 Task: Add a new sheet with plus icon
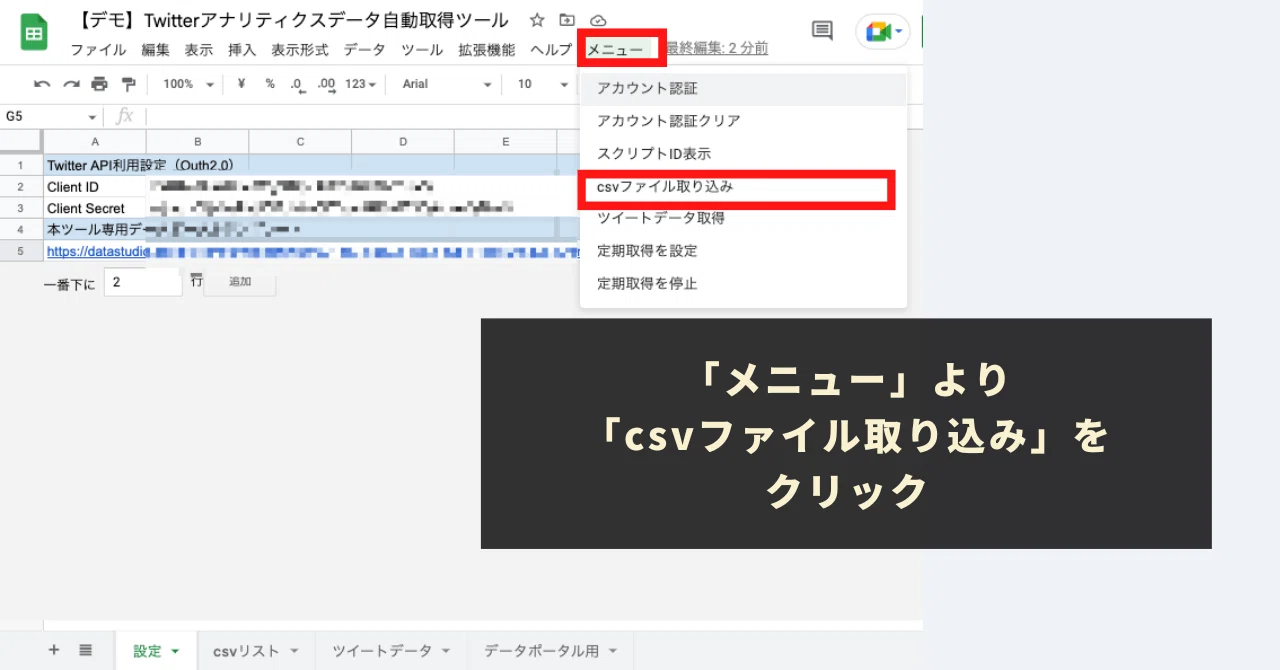54,650
